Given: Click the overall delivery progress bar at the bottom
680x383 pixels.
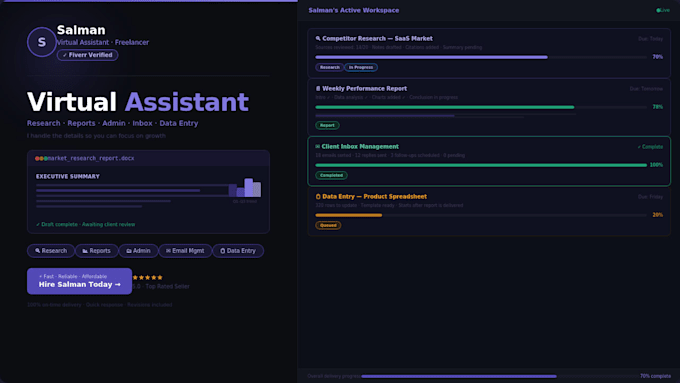Looking at the screenshot, I should click(499, 376).
